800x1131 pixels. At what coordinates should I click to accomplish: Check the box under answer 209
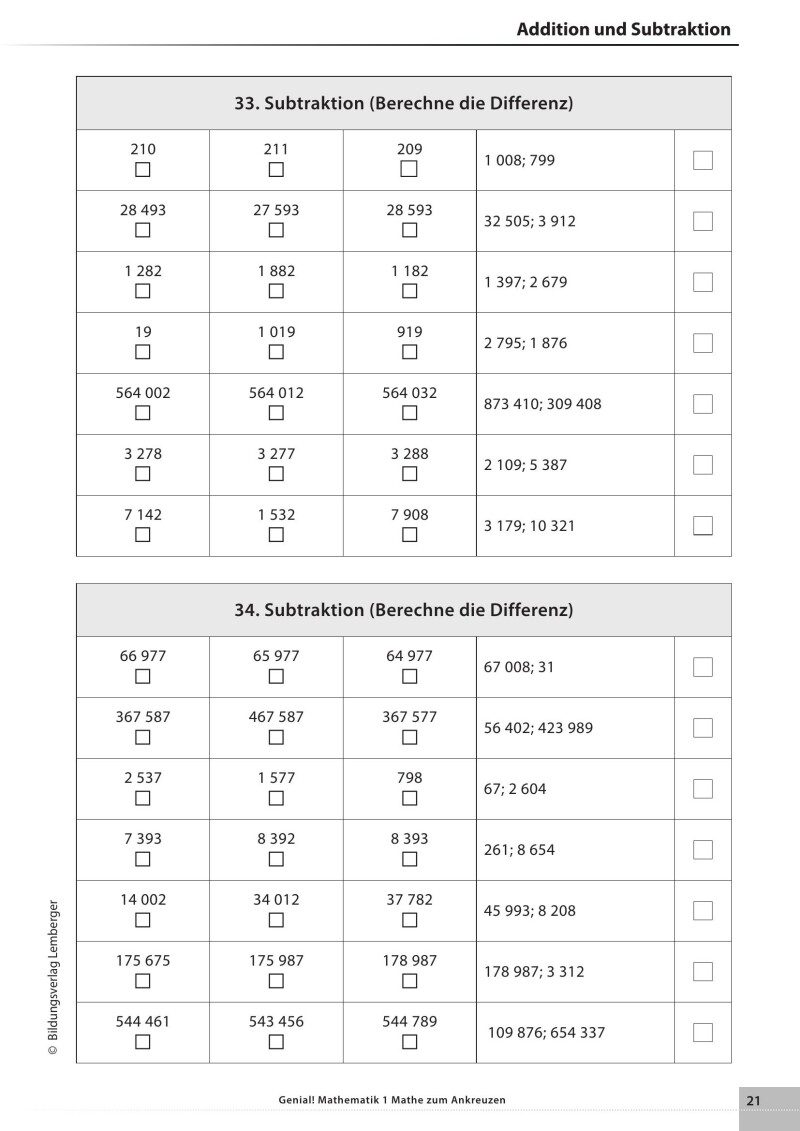pos(409,169)
